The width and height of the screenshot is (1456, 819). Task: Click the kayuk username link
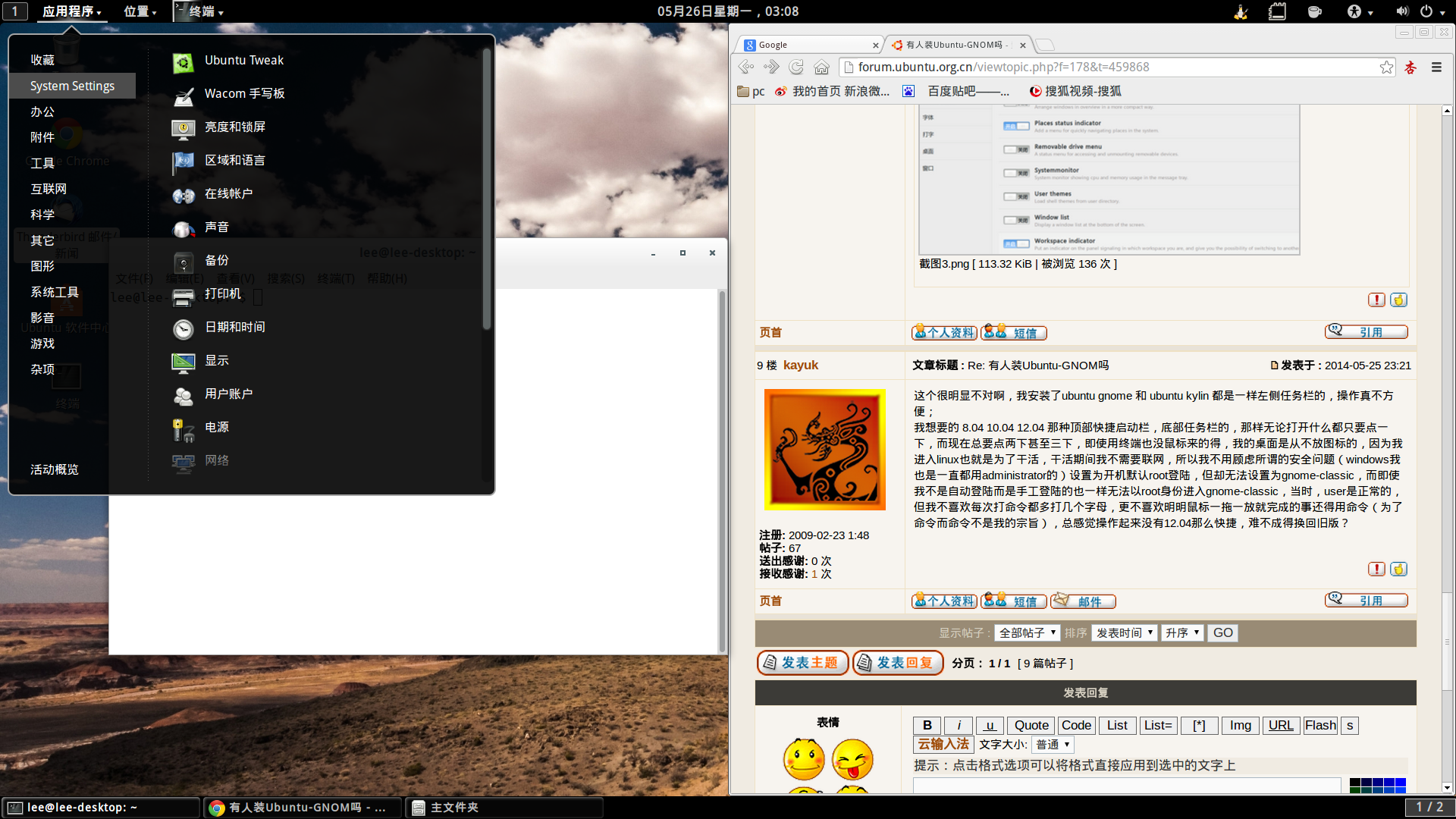[800, 365]
